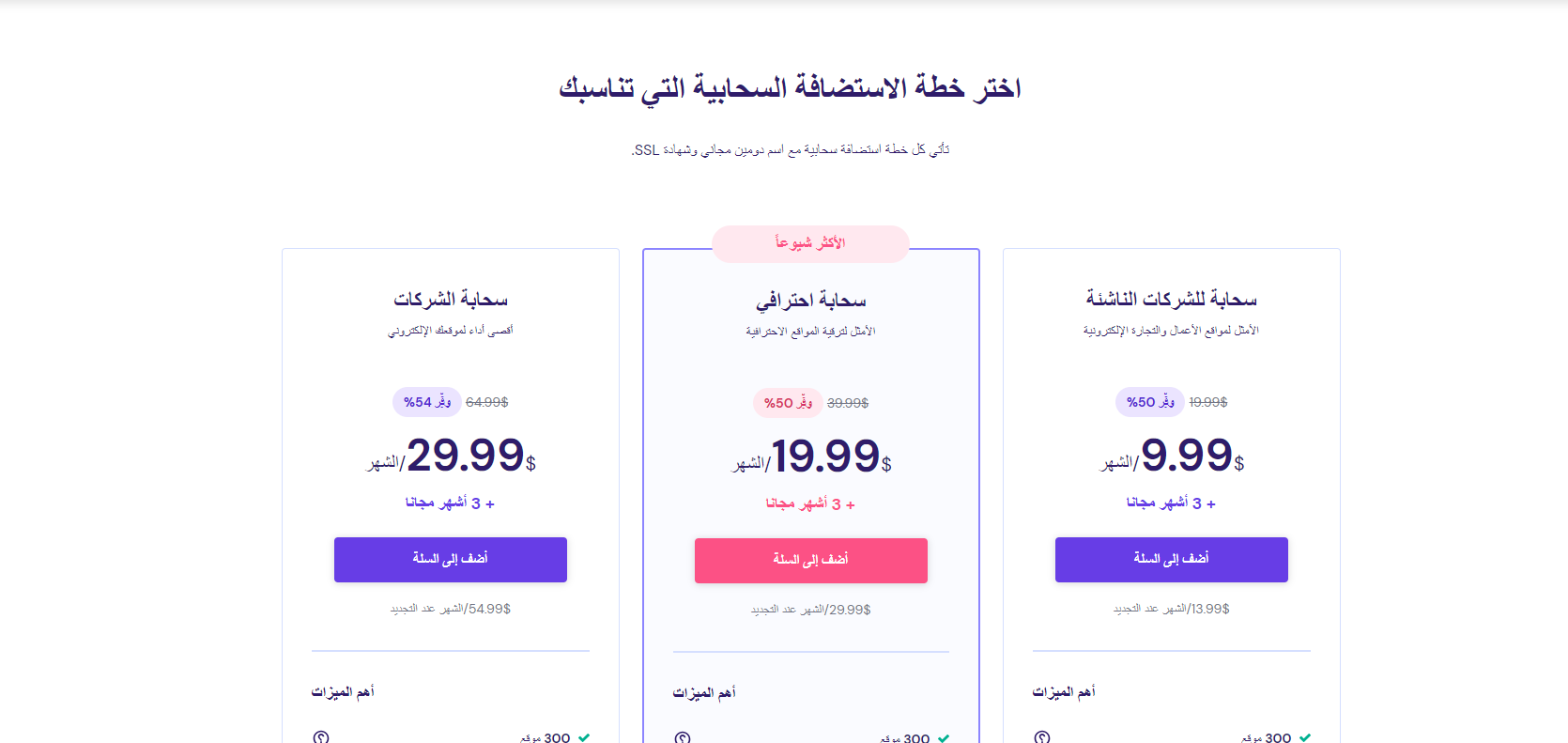The image size is (1568, 743).
Task: Click the pink 'الأكثر شيوعاً' most popular badge
Action: (810, 243)
